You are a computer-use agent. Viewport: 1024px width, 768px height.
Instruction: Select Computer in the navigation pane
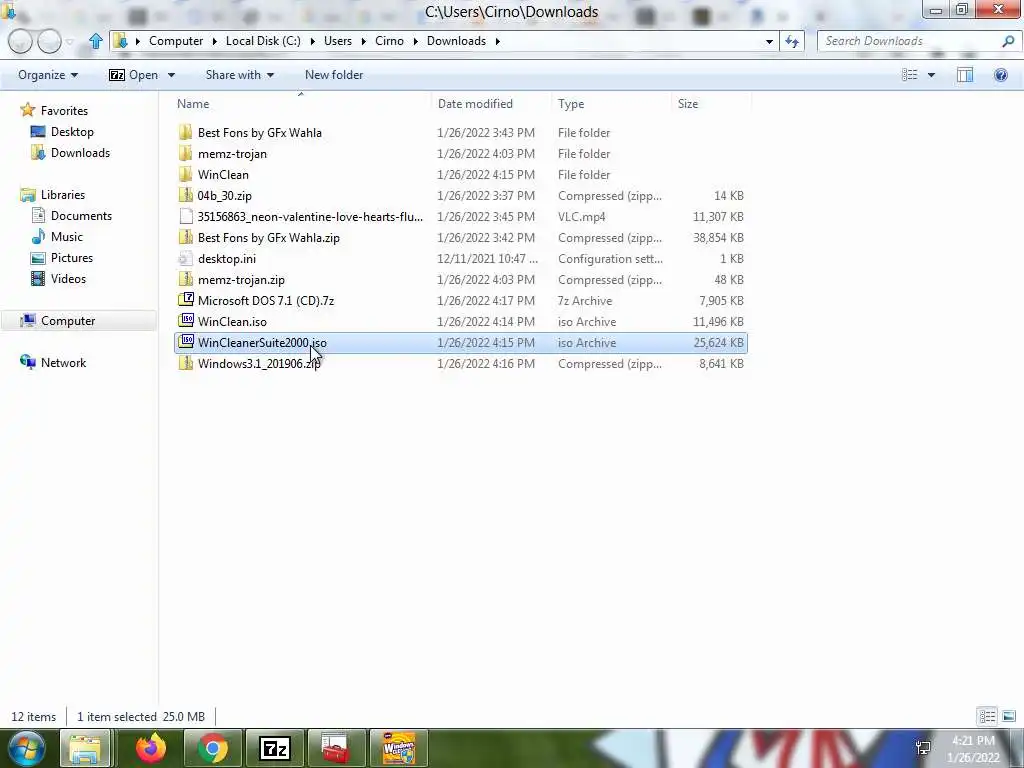pos(68,321)
